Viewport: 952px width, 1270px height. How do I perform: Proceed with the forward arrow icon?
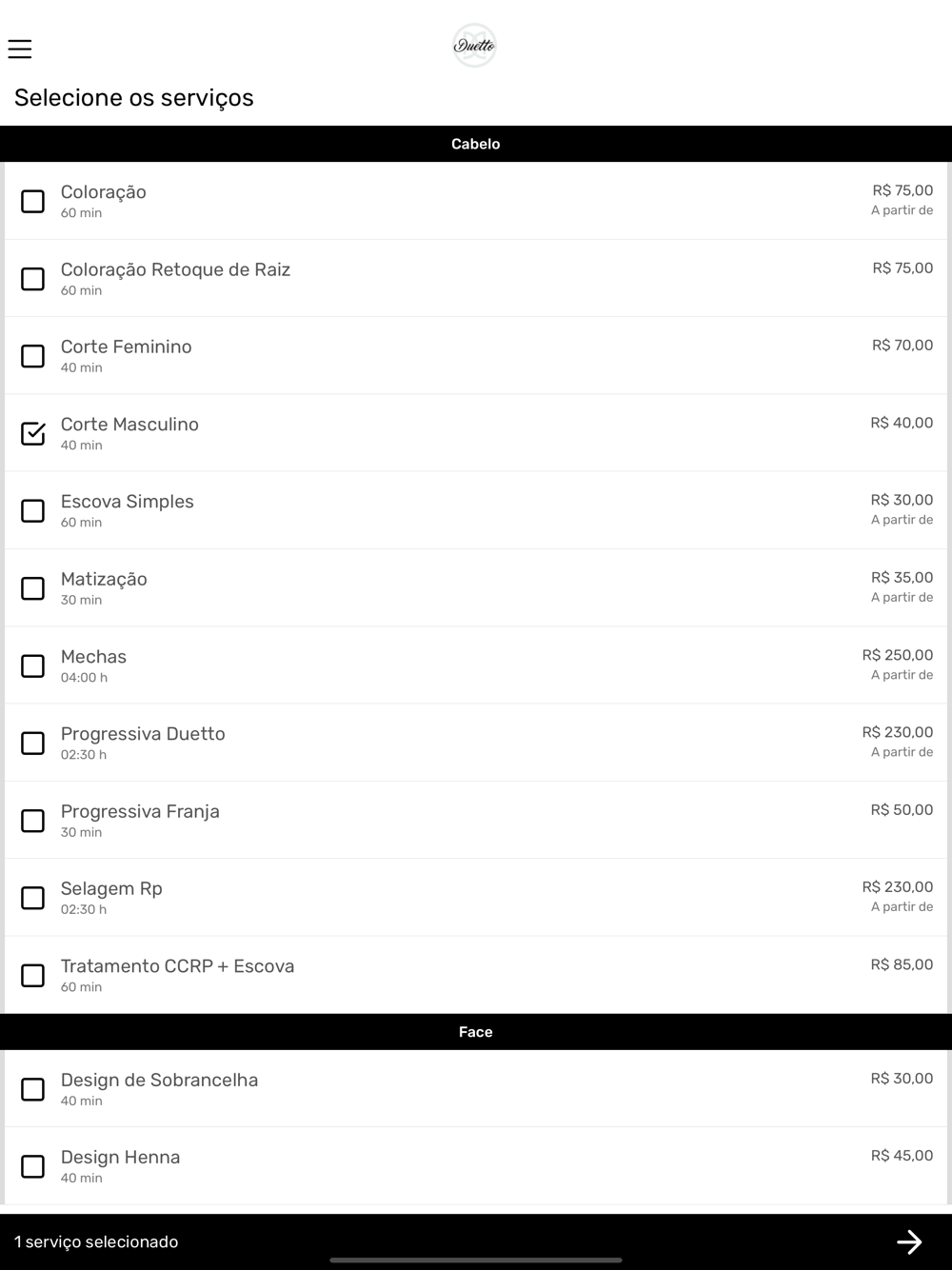(909, 1241)
